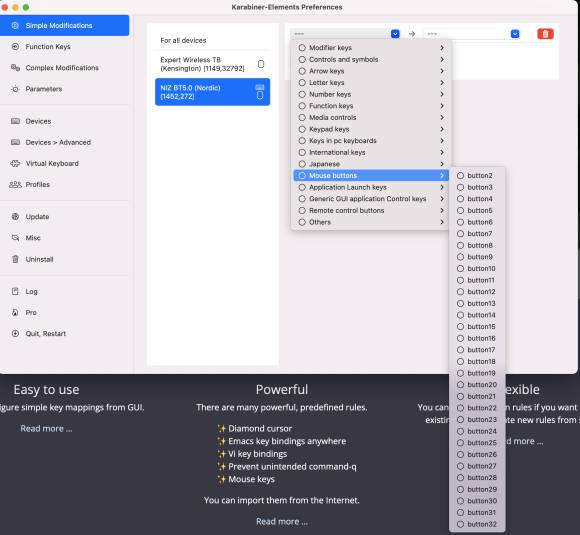This screenshot has height=535, width=580.
Task: Expand the Modifier keys submenu
Action: [371, 48]
